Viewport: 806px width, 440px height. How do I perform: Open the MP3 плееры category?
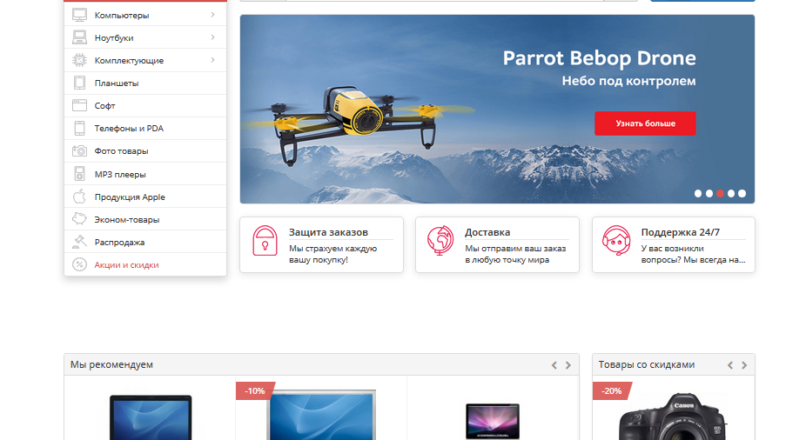[x=120, y=175]
